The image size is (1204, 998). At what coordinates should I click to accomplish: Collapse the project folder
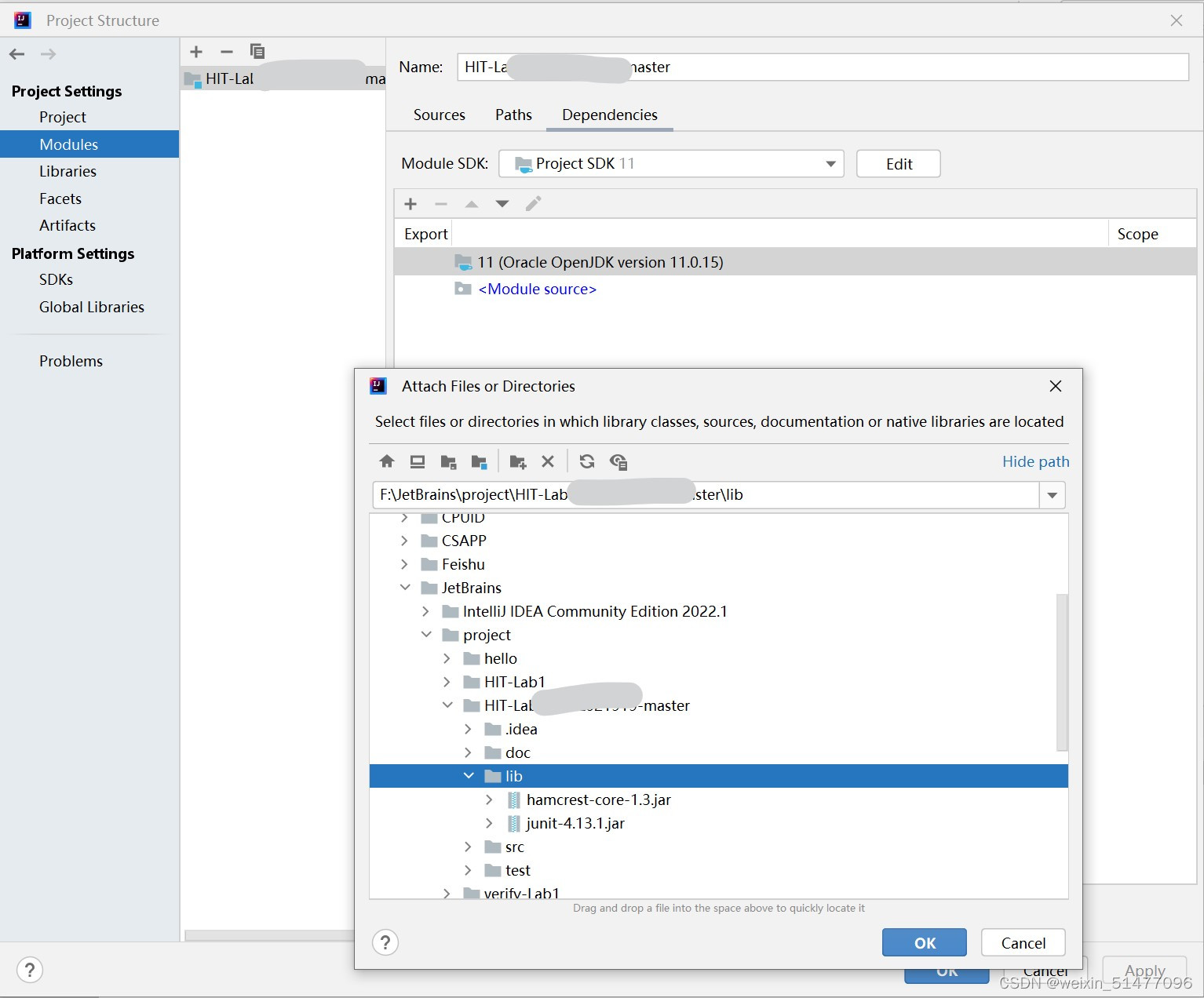click(x=426, y=635)
